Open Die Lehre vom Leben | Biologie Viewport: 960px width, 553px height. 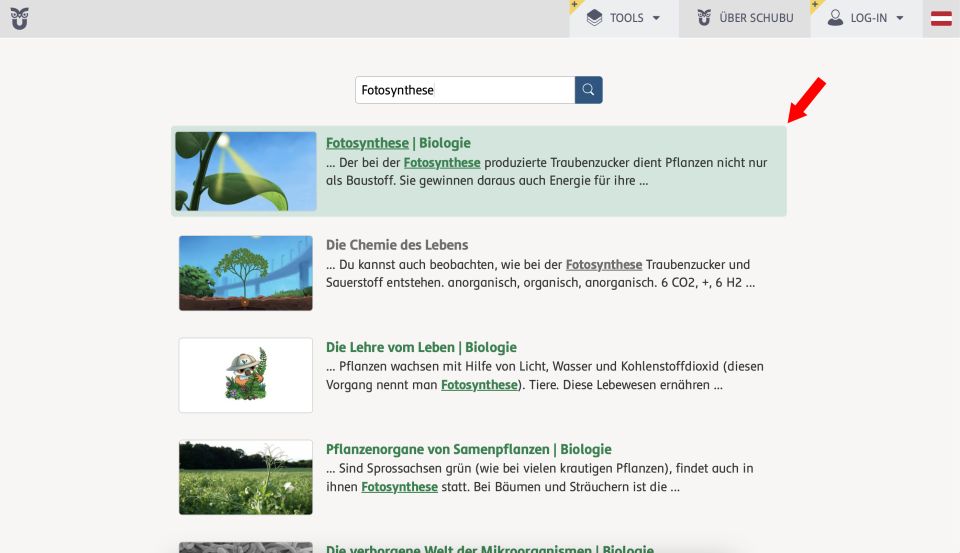pyautogui.click(x=421, y=347)
